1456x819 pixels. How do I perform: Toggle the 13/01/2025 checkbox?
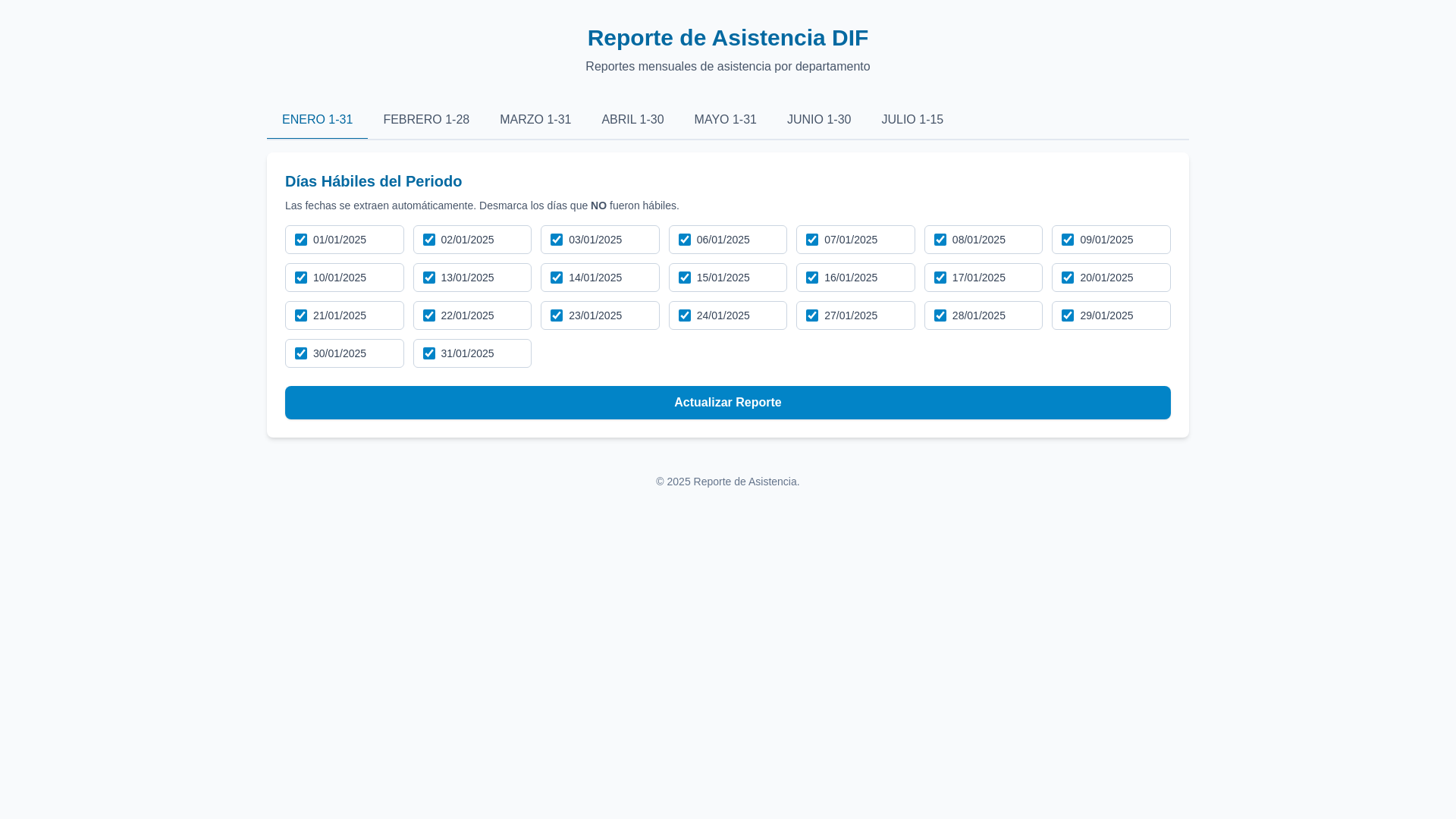[x=429, y=278]
